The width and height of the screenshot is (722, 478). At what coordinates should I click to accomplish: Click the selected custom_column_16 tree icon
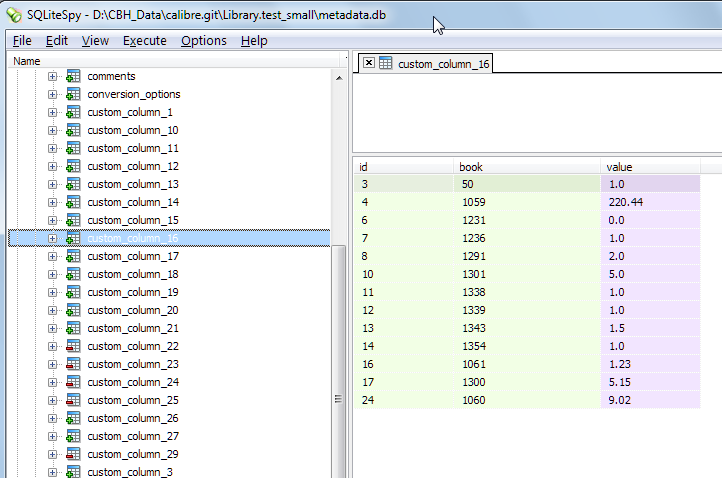click(x=73, y=238)
